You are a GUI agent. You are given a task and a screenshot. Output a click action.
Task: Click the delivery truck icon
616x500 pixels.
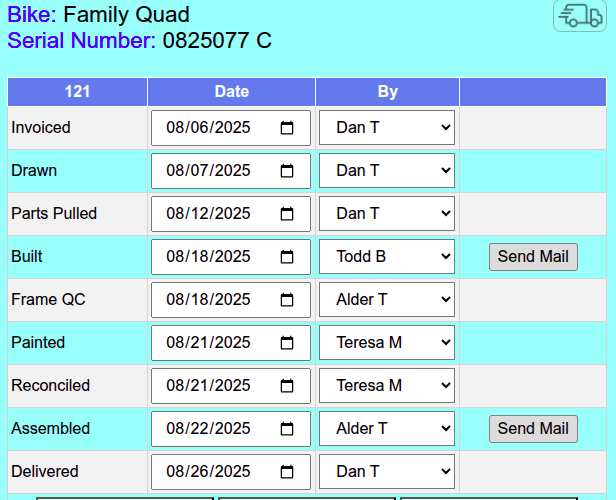pos(579,16)
